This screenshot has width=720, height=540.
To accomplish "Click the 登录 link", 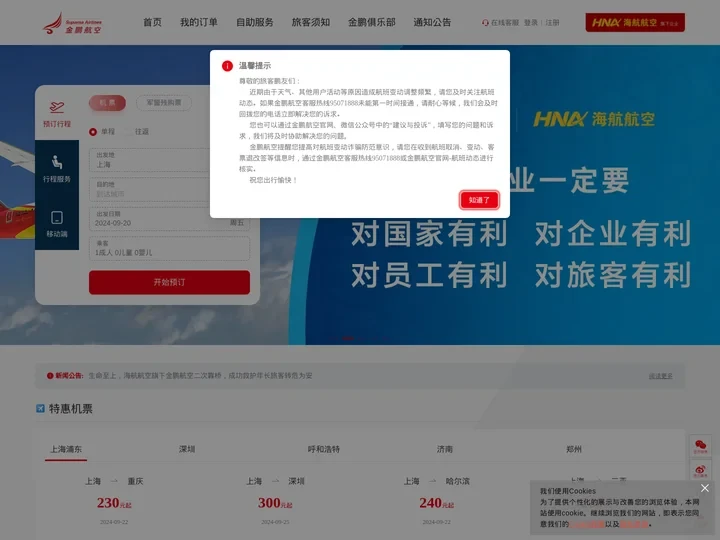I will pyautogui.click(x=530, y=22).
